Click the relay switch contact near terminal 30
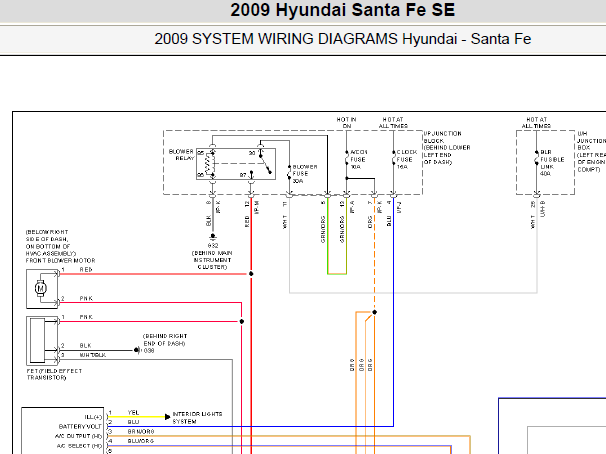The height and width of the screenshot is (454, 606). (x=265, y=163)
